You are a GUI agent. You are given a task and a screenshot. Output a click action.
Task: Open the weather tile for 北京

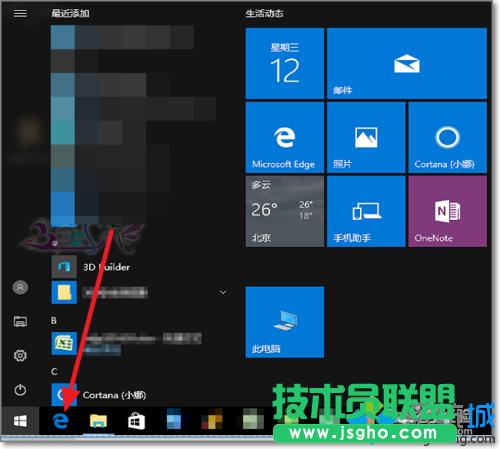[x=285, y=211]
